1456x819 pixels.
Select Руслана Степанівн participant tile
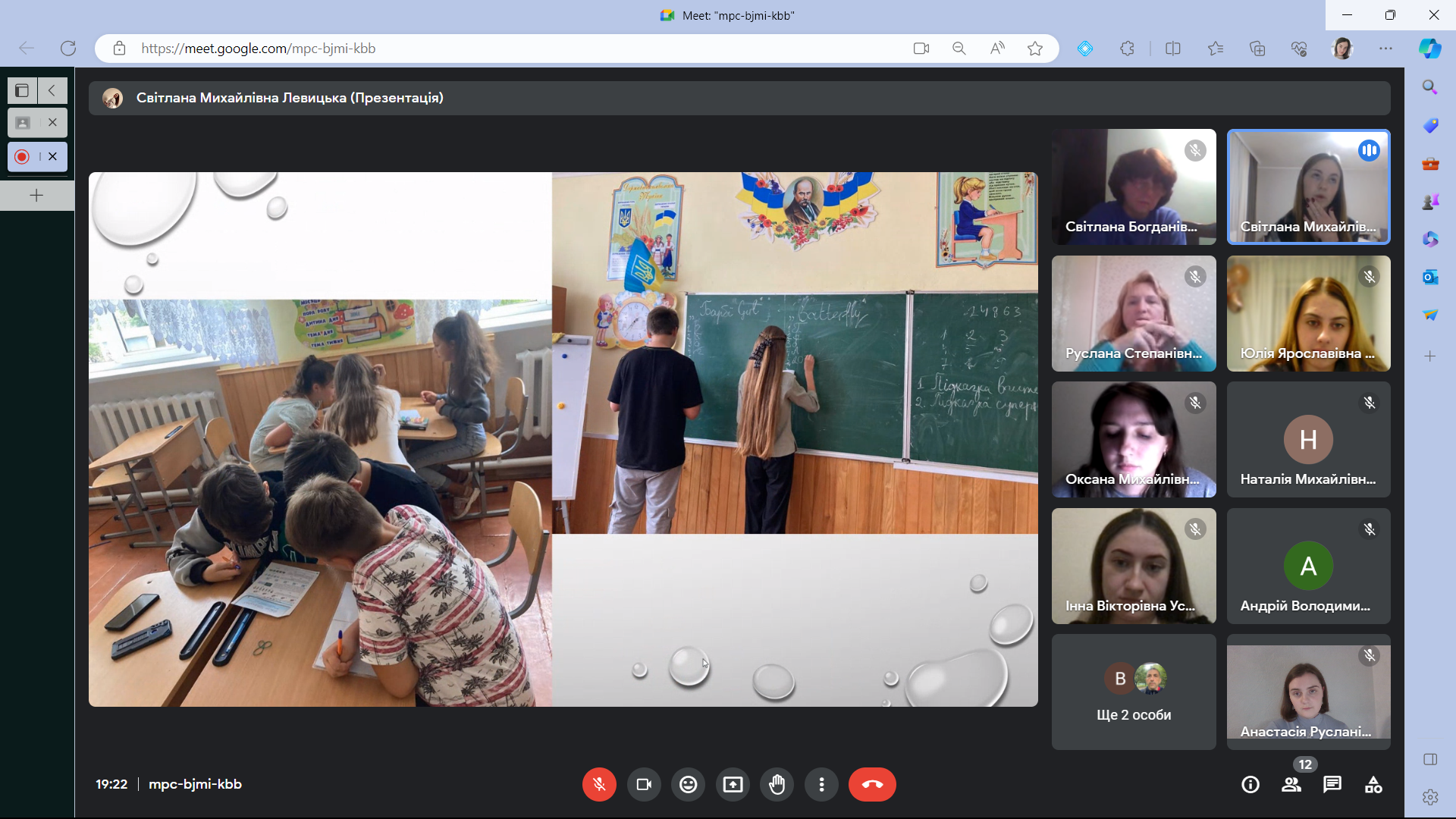point(1134,313)
